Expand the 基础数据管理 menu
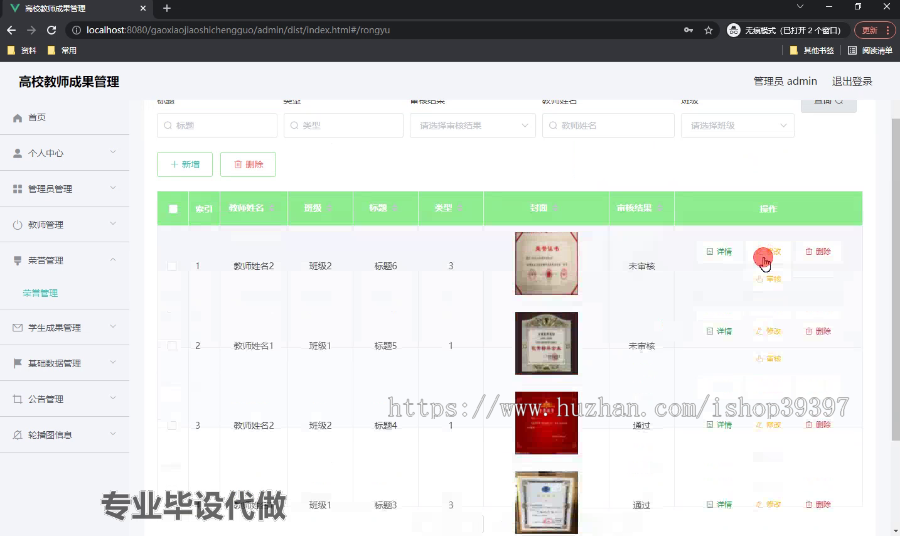This screenshot has height=536, width=900. coord(64,363)
